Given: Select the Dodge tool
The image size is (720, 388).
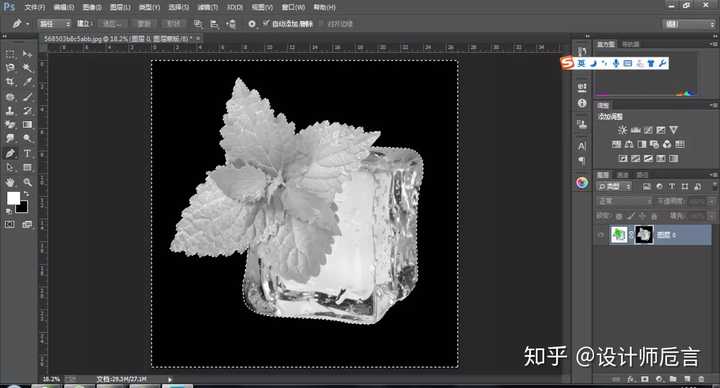Looking at the screenshot, I should (x=28, y=139).
